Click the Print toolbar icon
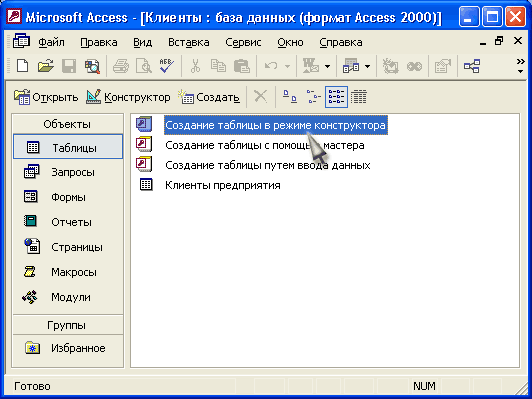532x399 pixels. tap(121, 65)
